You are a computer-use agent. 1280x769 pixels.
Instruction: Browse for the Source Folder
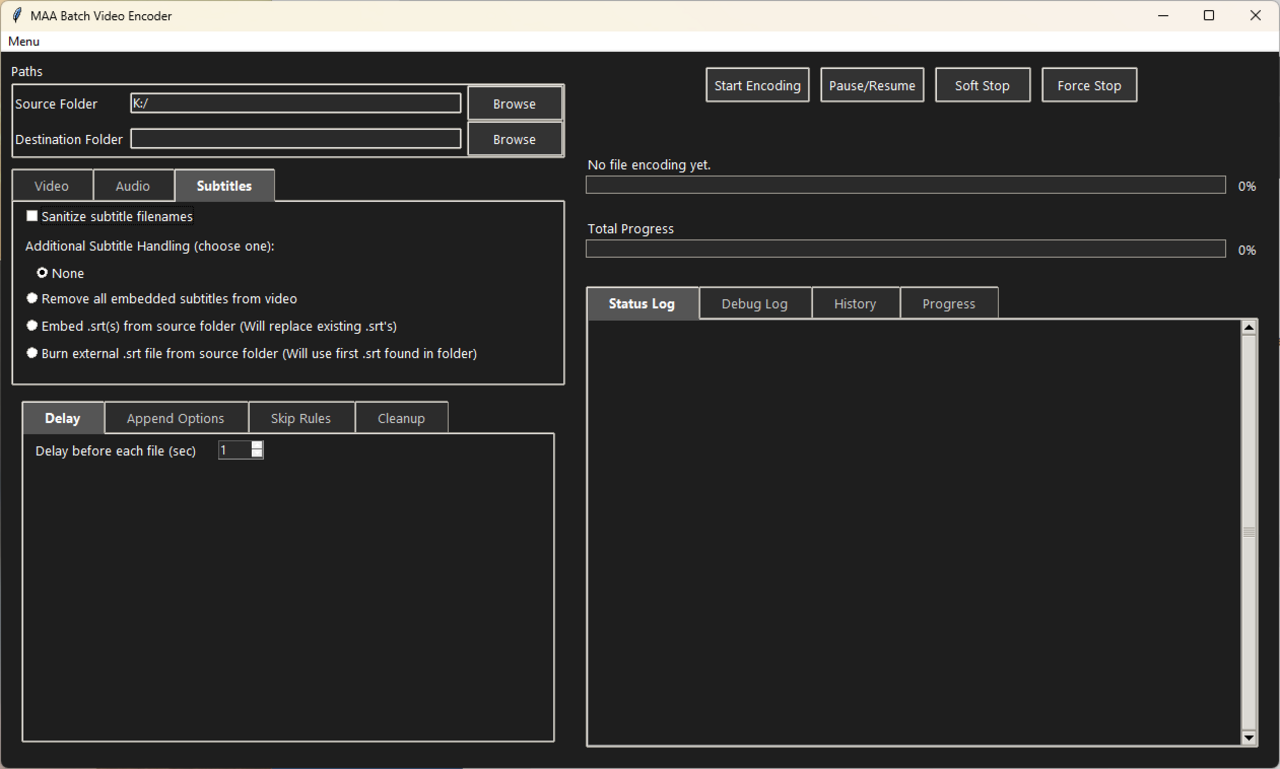coord(514,104)
